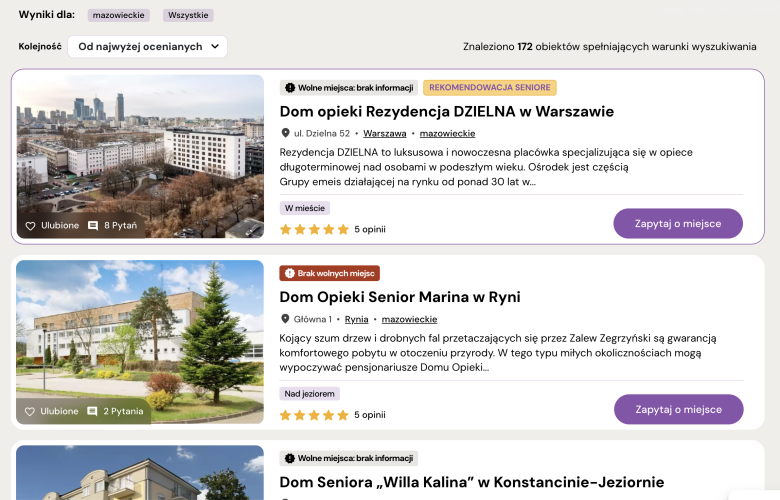Image resolution: width=780 pixels, height=500 pixels.
Task: Open 'Dom Seniora Willa Kalina' listing title
Action: pos(472,482)
